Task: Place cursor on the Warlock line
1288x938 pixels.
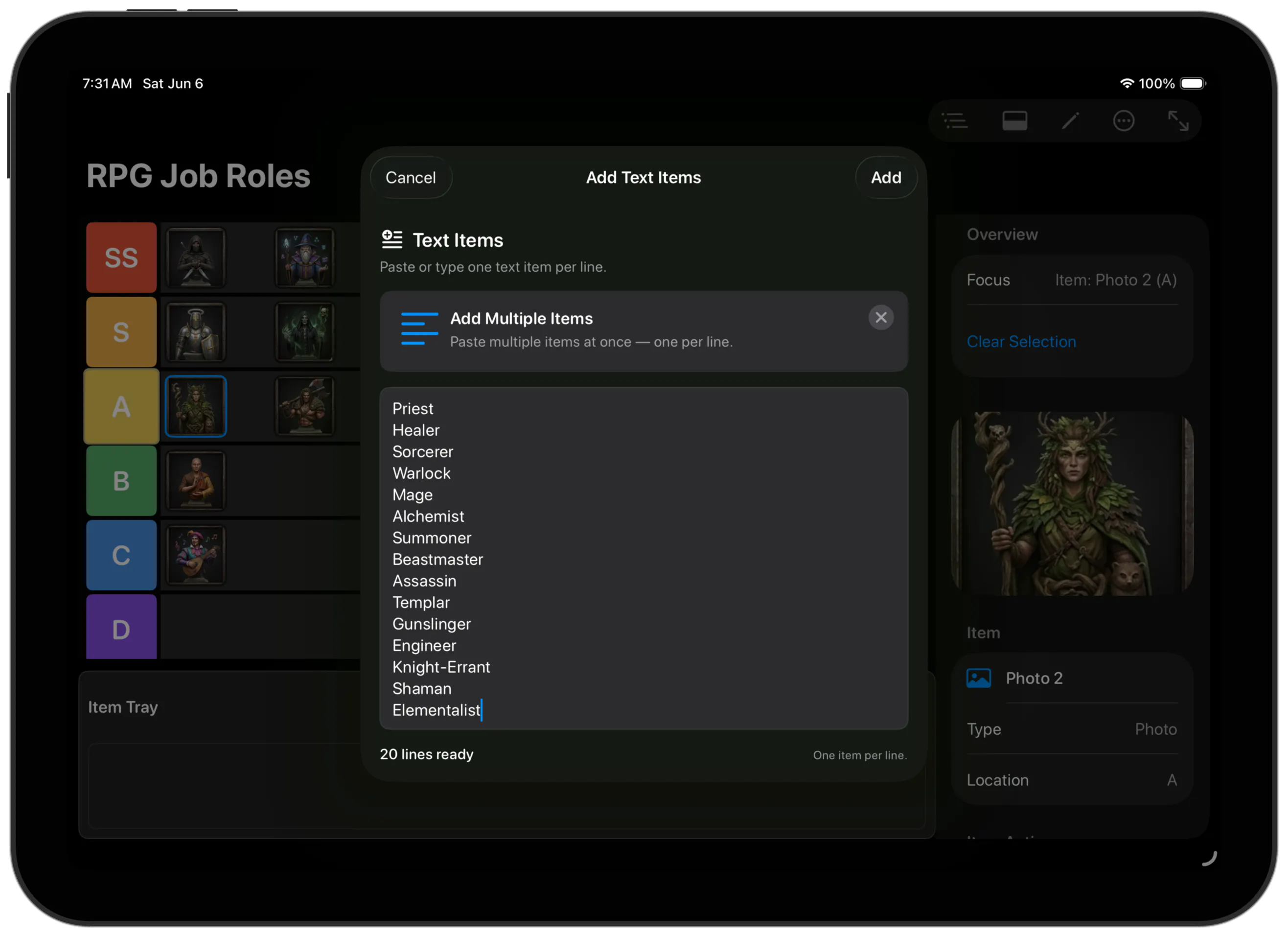Action: (x=421, y=474)
